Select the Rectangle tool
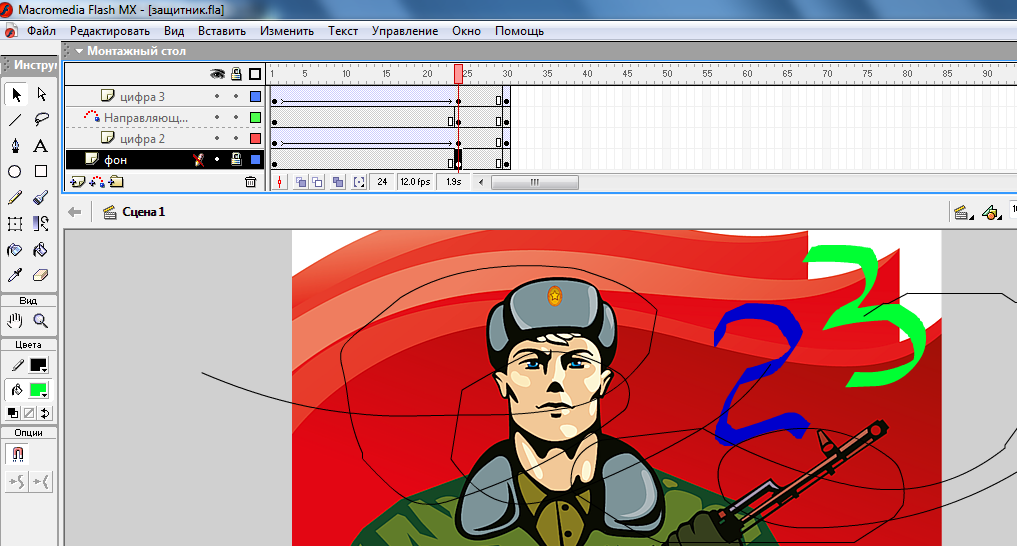The height and width of the screenshot is (546, 1017). click(x=42, y=172)
